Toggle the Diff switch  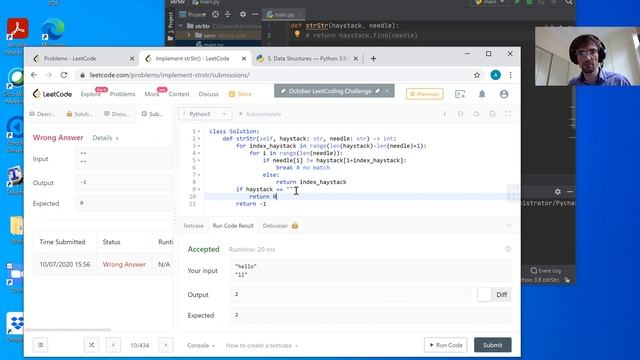(494, 295)
